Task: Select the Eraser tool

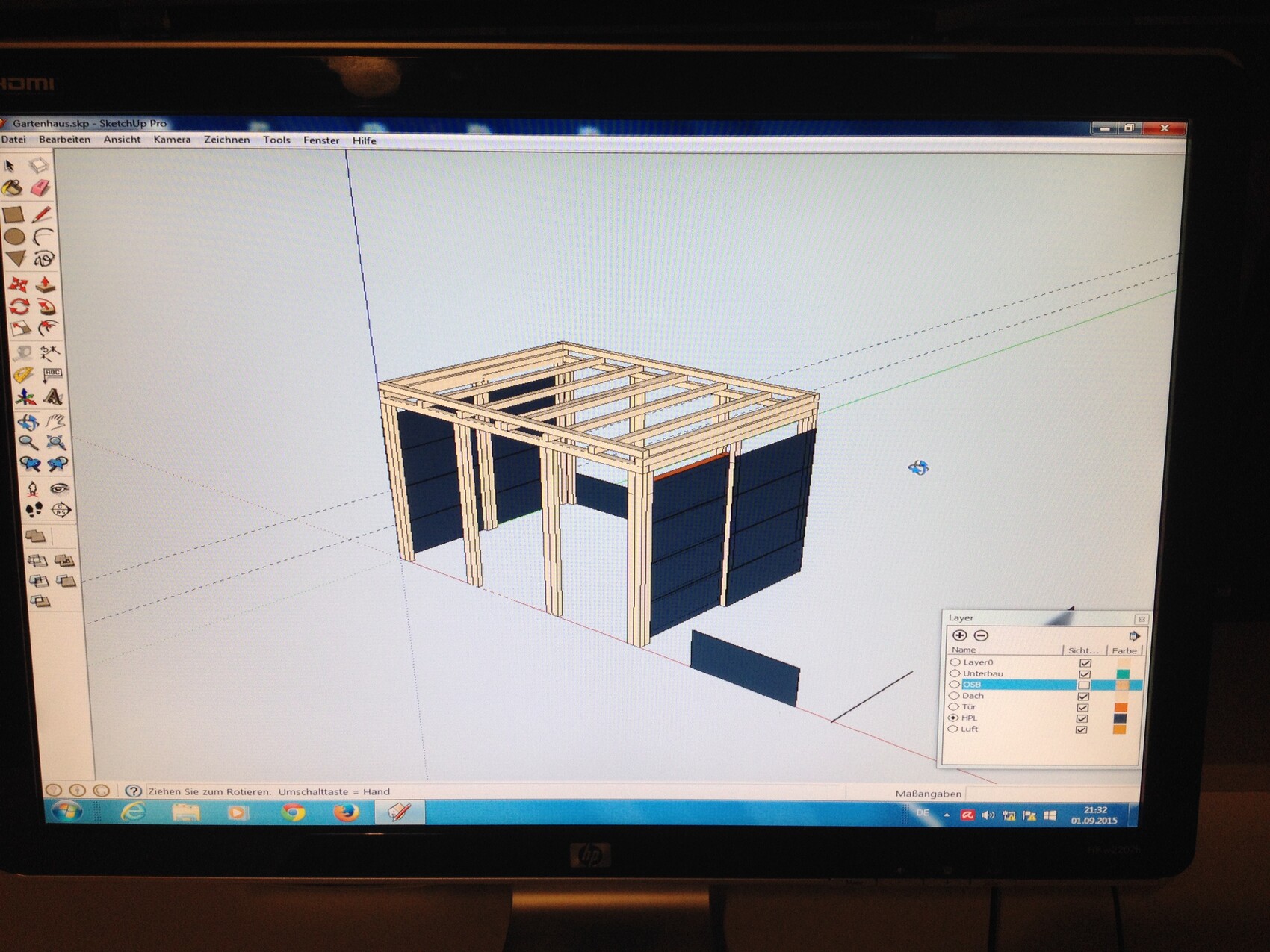Action: [41, 188]
